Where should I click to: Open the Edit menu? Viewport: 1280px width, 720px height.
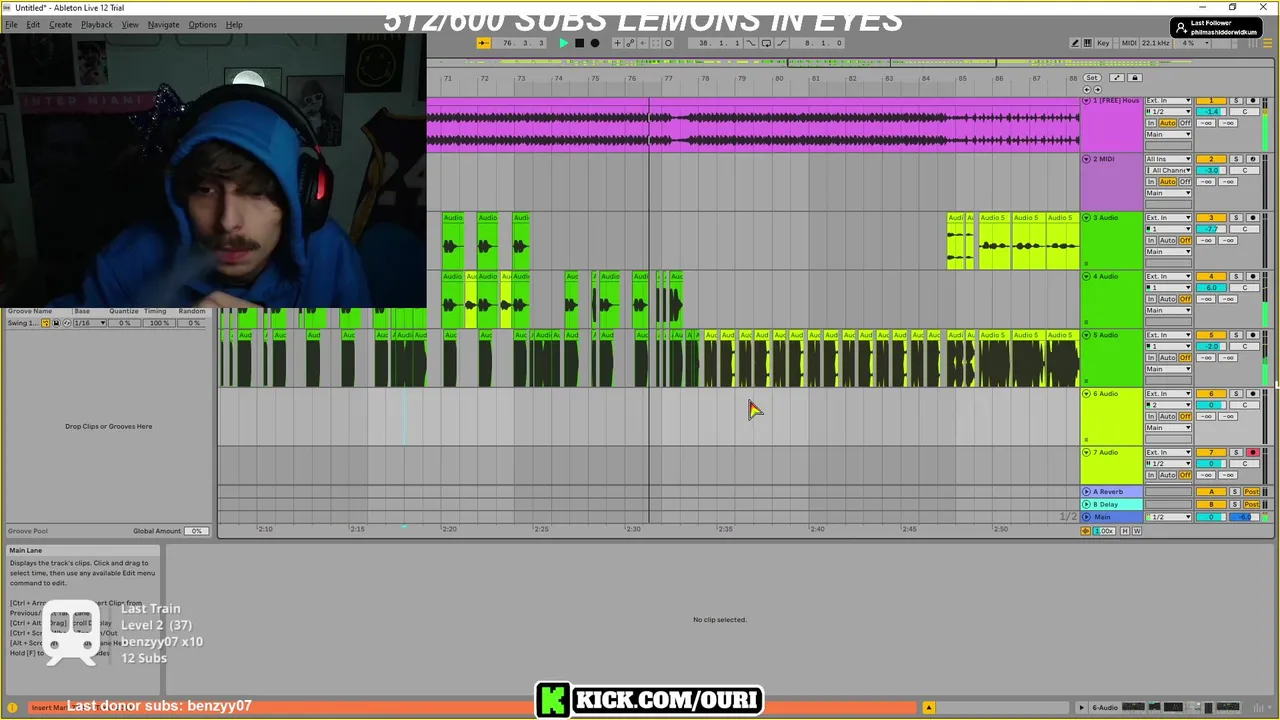click(33, 24)
